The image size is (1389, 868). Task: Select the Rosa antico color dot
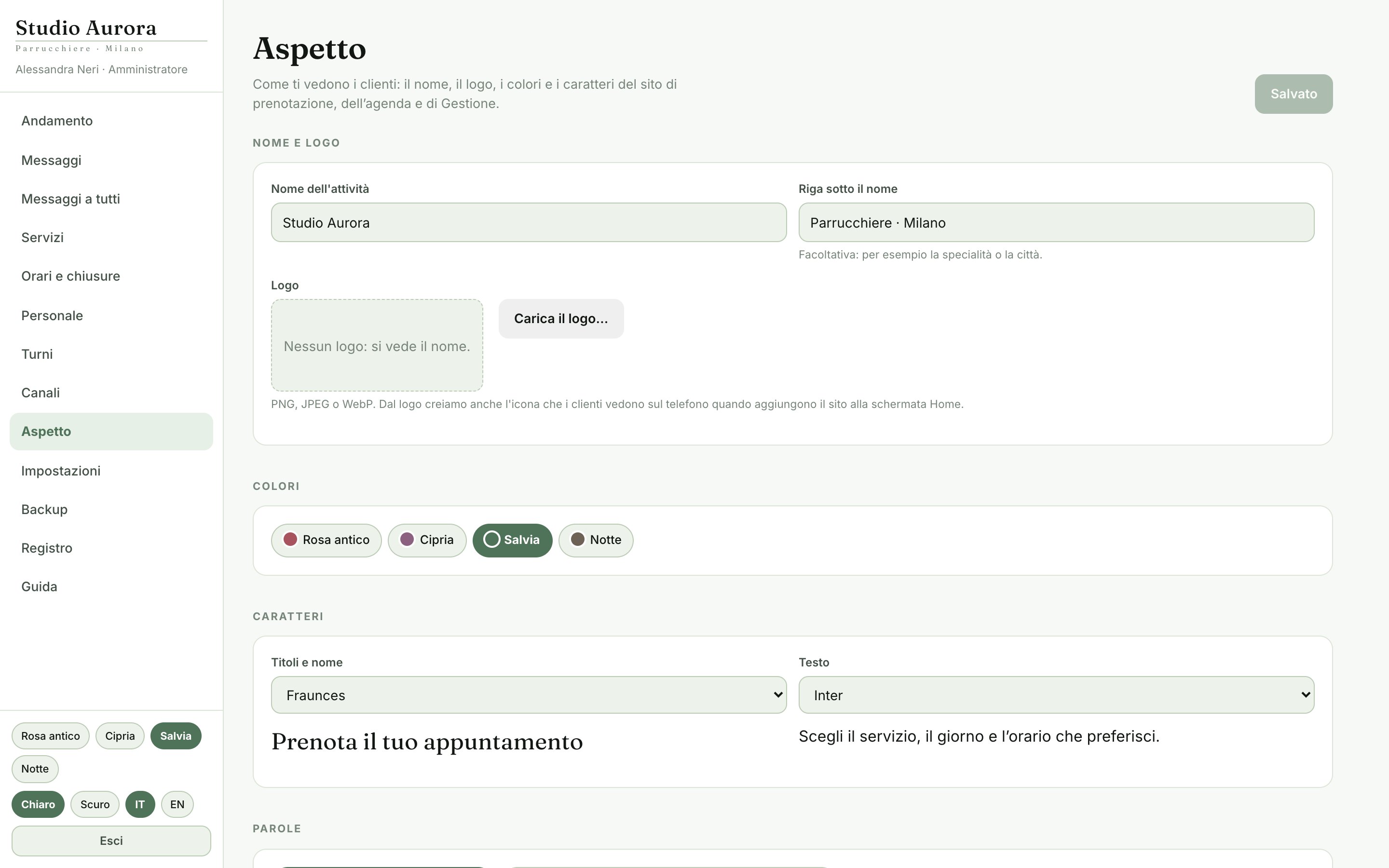coord(290,540)
